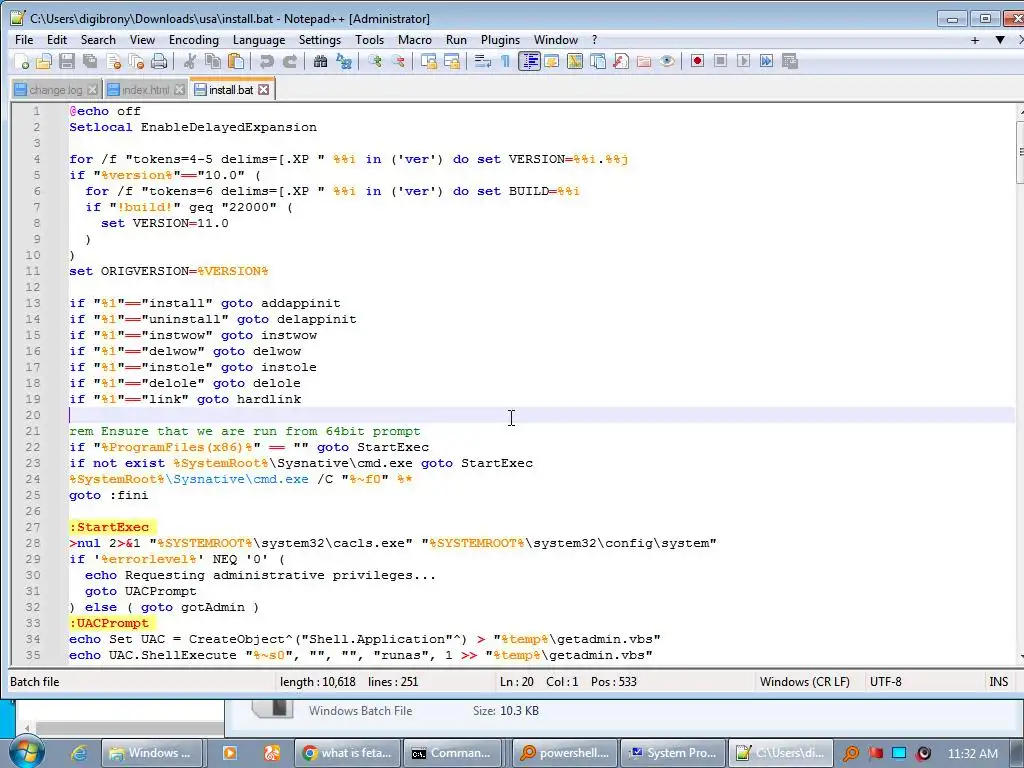Open the Replace toolbar icon
The height and width of the screenshot is (768, 1024).
pos(344,61)
